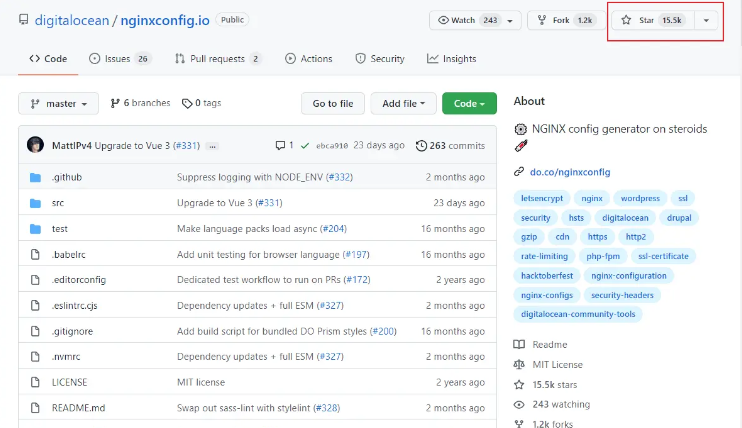The width and height of the screenshot is (742, 428).
Task: Open the .github folder
Action: tap(67, 177)
